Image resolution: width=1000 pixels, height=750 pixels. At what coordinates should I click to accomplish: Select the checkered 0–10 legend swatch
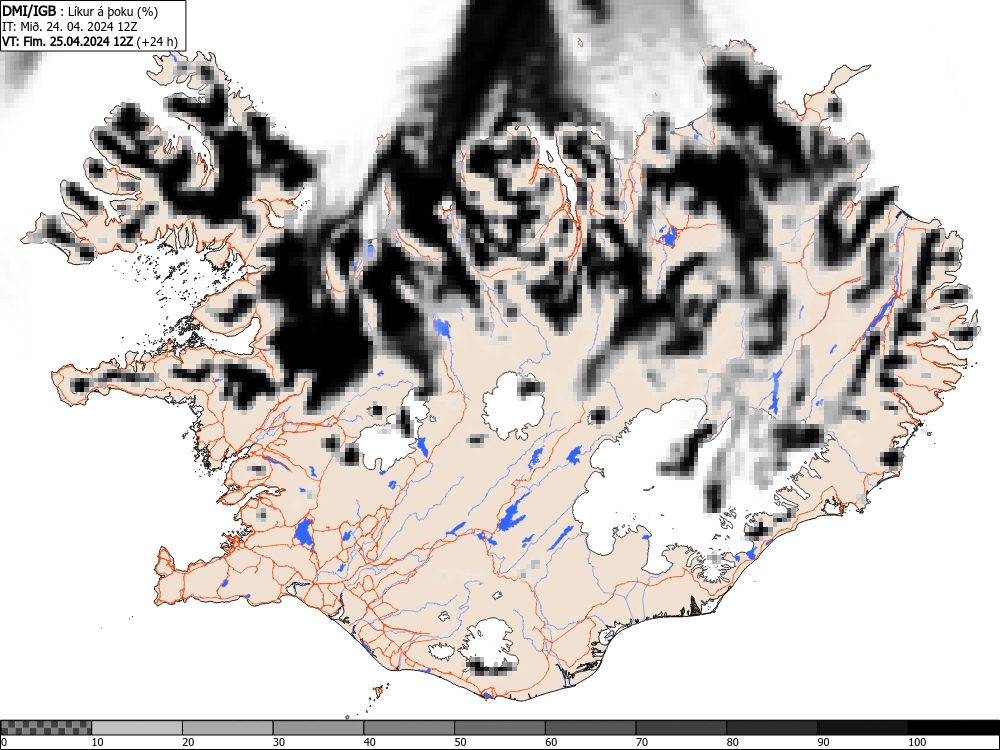click(x=46, y=728)
